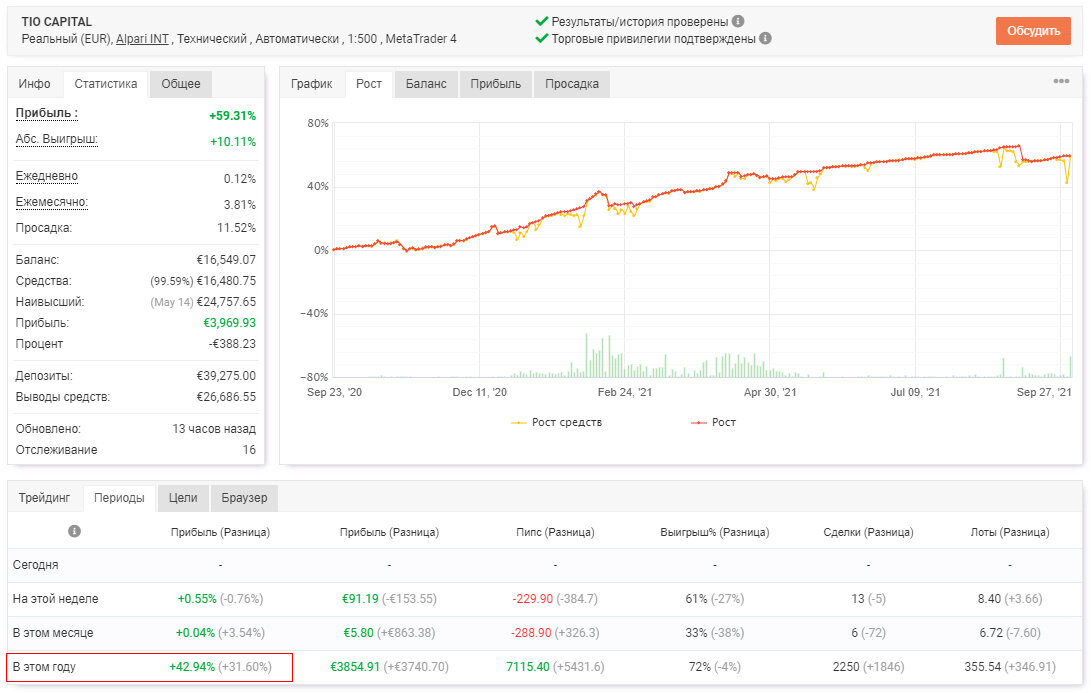Click info icon beside trading privileges confirmed

765,38
